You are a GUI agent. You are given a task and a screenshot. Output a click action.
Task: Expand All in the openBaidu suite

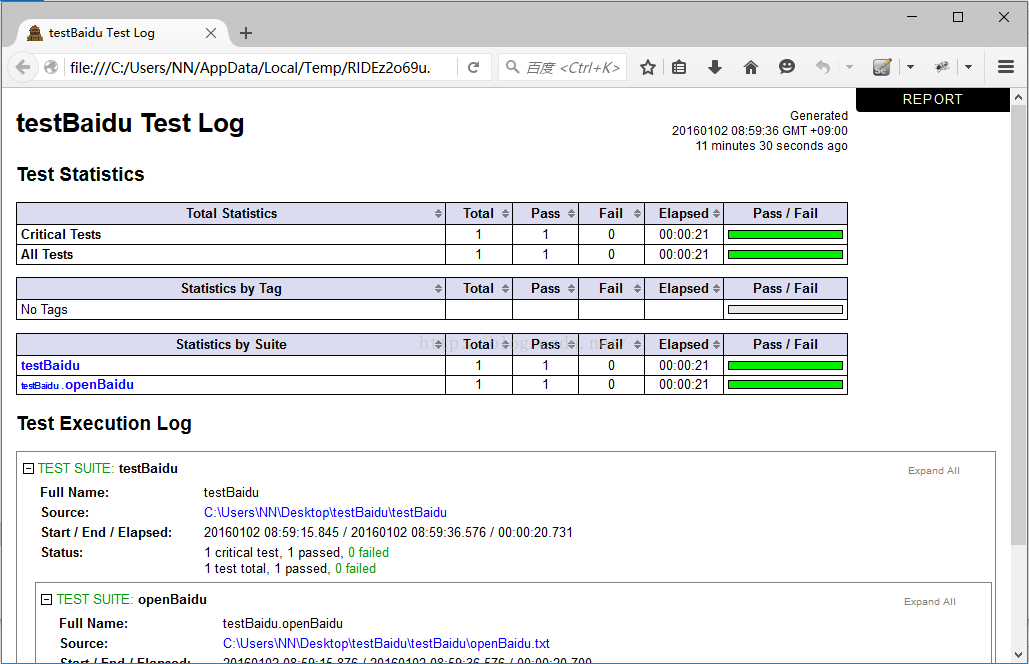tap(929, 602)
